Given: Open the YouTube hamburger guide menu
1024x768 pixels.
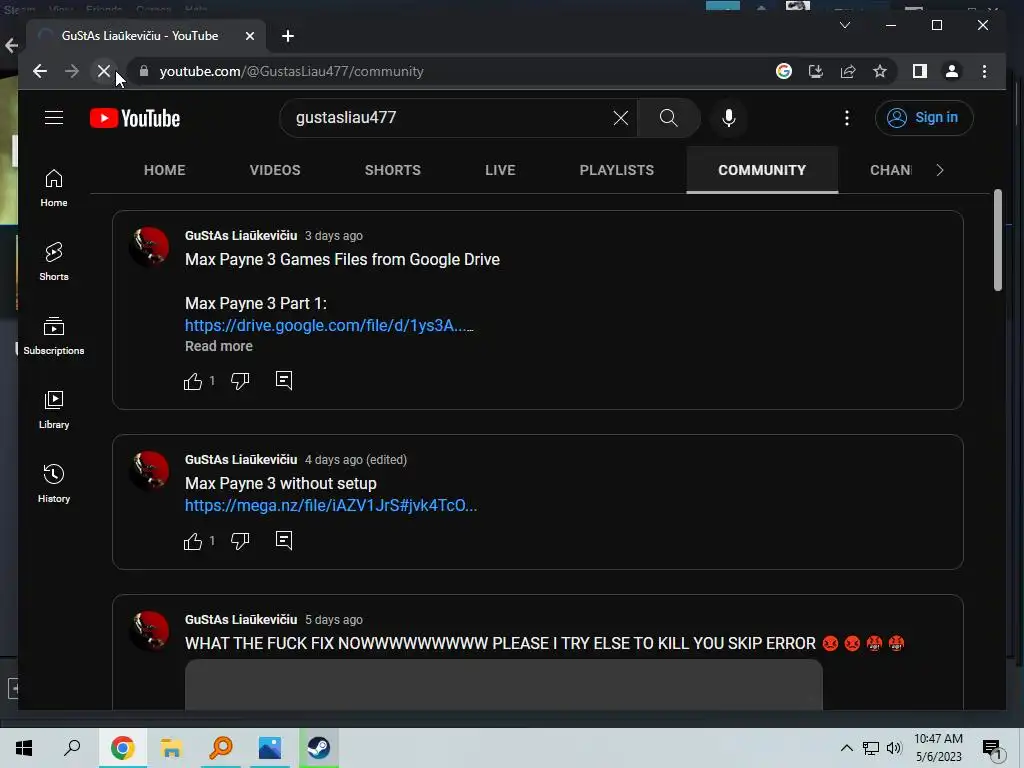Looking at the screenshot, I should (x=54, y=118).
